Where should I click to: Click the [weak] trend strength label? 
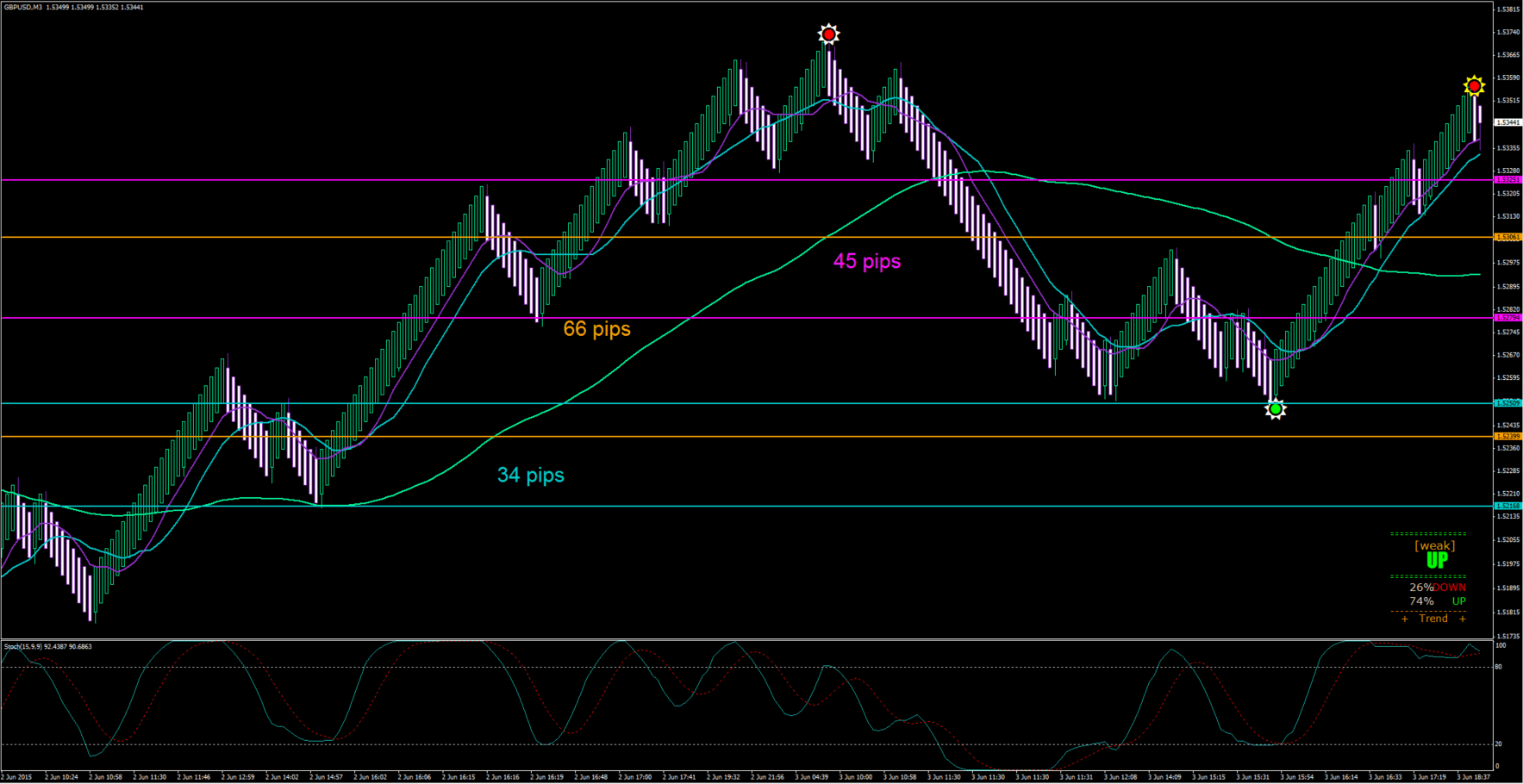point(1435,545)
